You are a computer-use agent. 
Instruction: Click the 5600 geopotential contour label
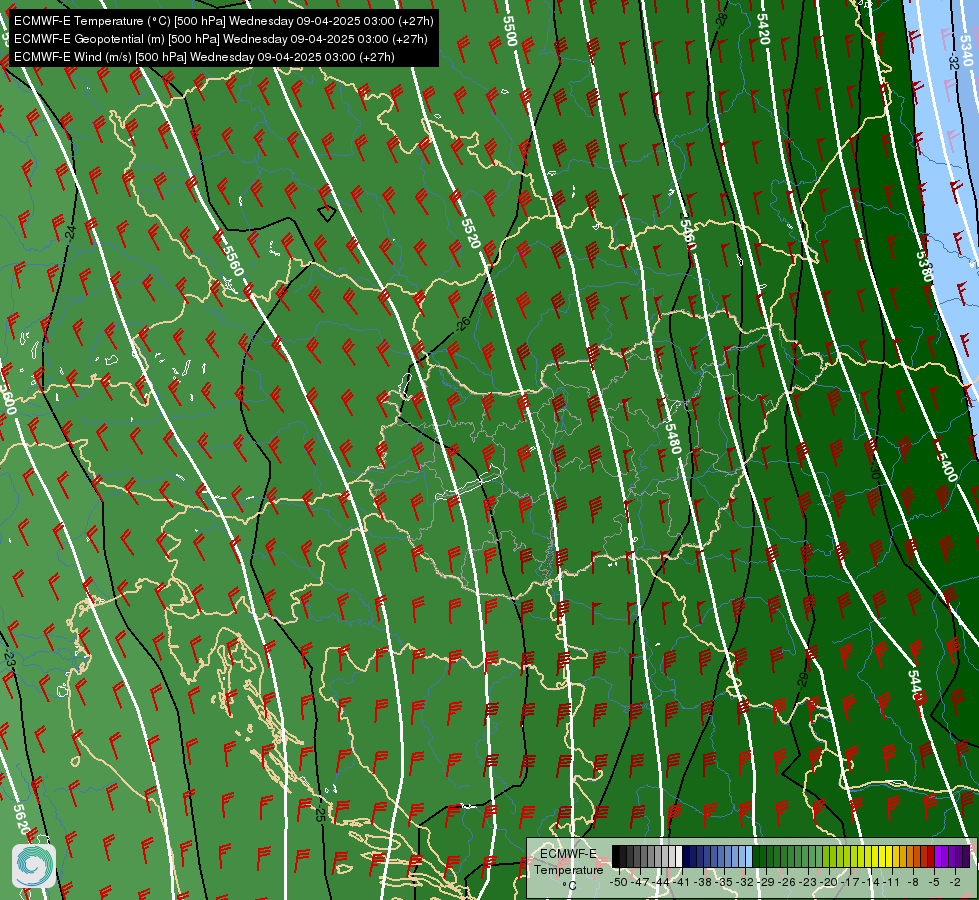[7, 398]
